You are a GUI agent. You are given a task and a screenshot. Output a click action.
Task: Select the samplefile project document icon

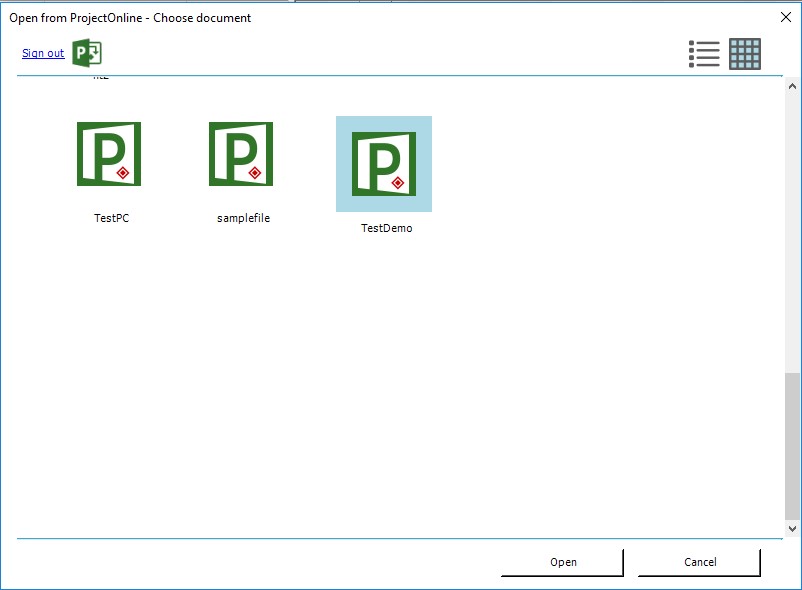(x=239, y=154)
